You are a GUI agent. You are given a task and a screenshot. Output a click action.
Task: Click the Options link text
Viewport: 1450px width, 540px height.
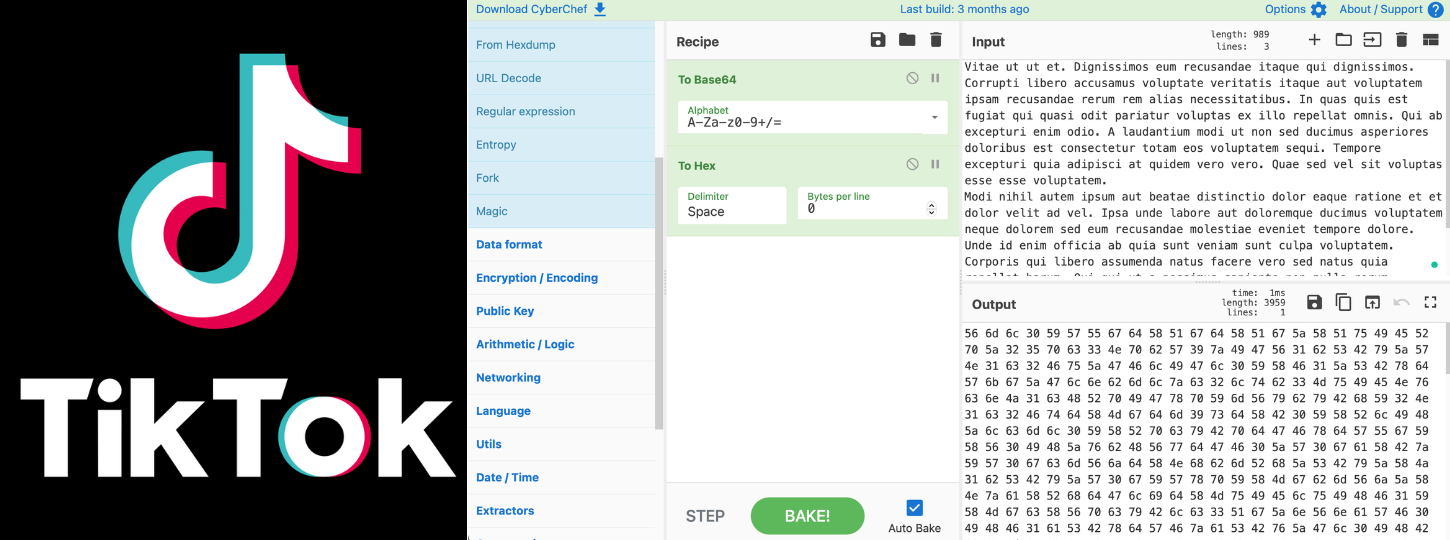1285,9
